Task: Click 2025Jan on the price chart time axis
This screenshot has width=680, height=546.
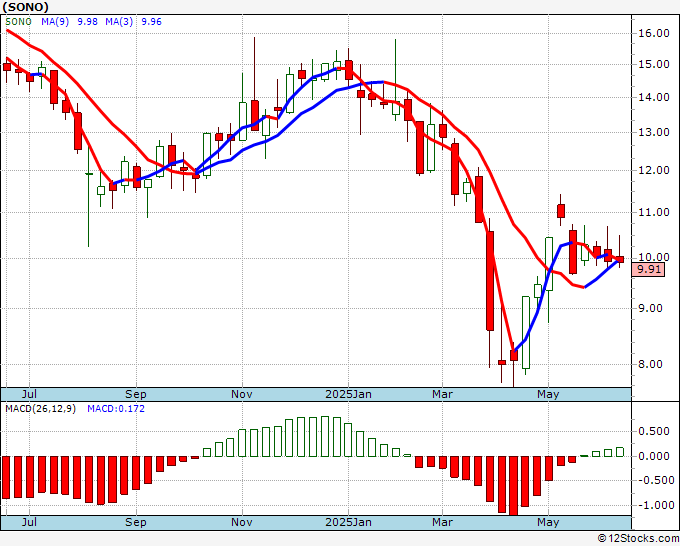Action: tap(348, 394)
